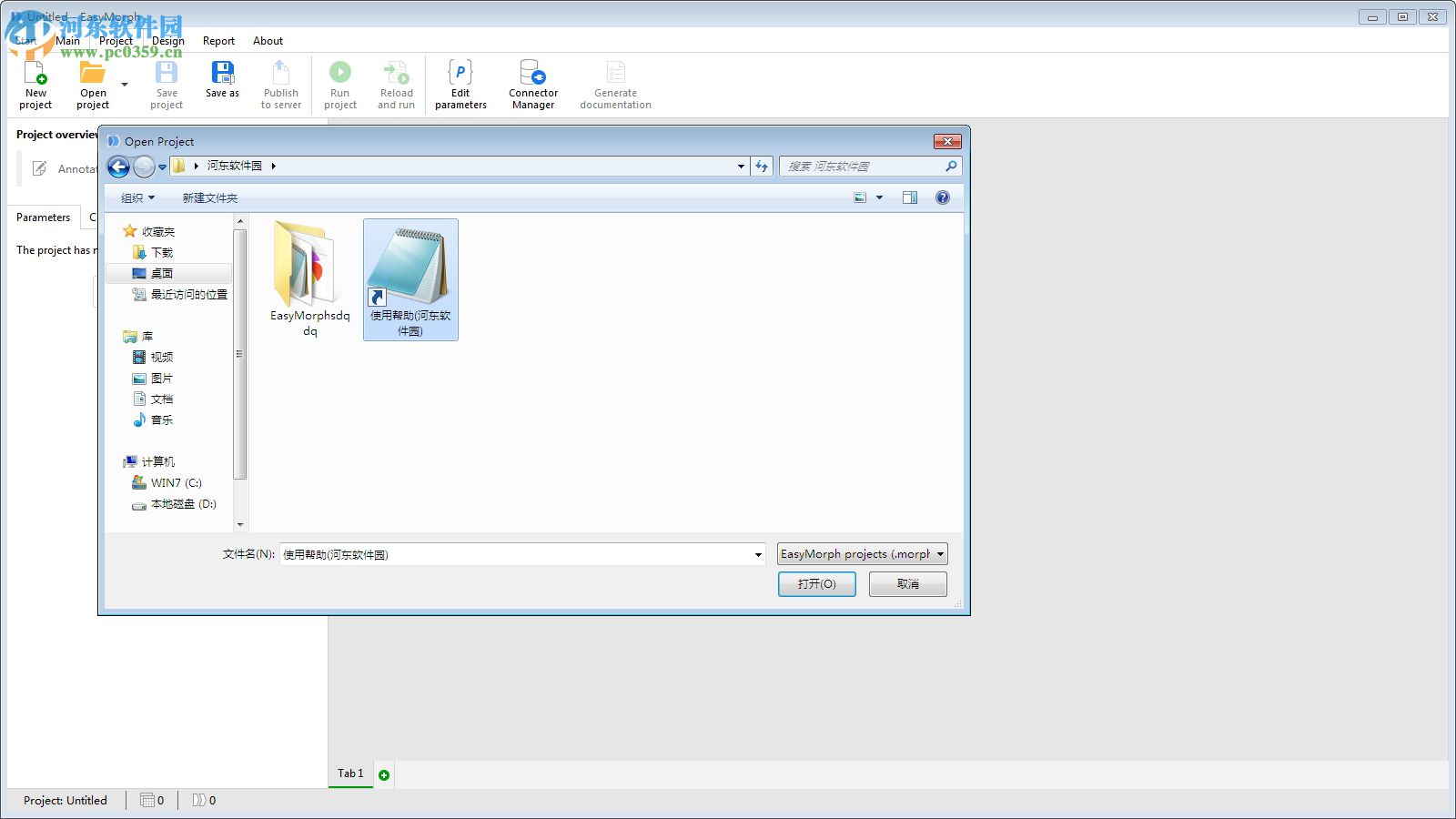Refresh the current folder view
The width and height of the screenshot is (1456, 819).
coord(762,166)
